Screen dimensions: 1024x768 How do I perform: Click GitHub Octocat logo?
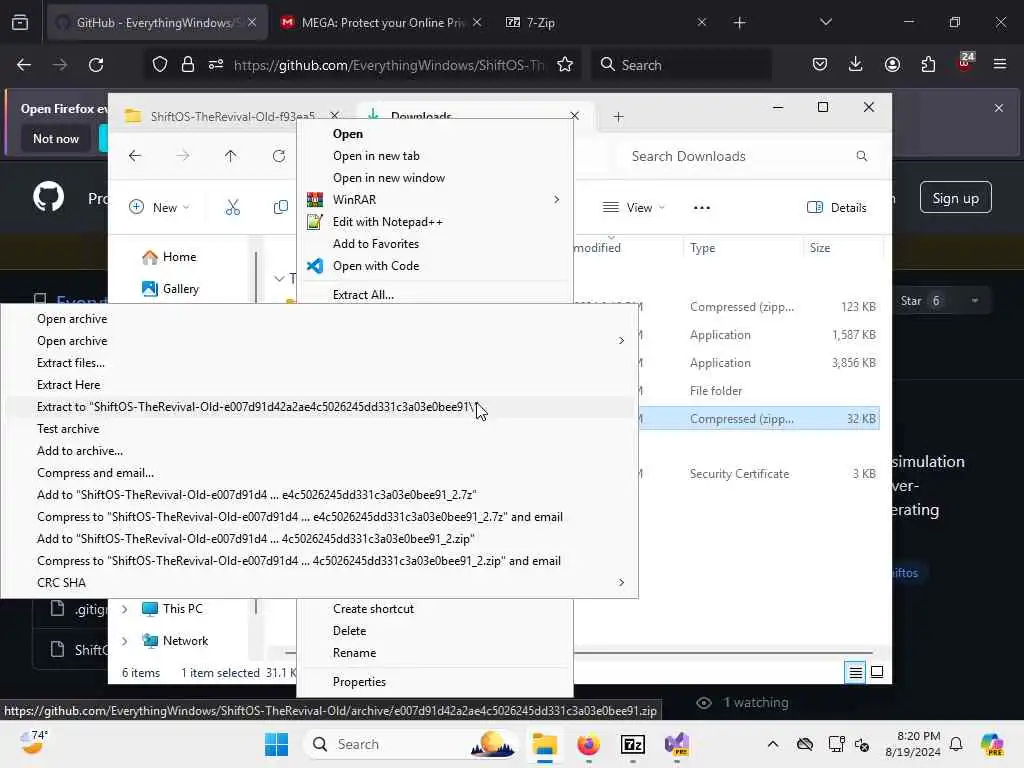(49, 197)
